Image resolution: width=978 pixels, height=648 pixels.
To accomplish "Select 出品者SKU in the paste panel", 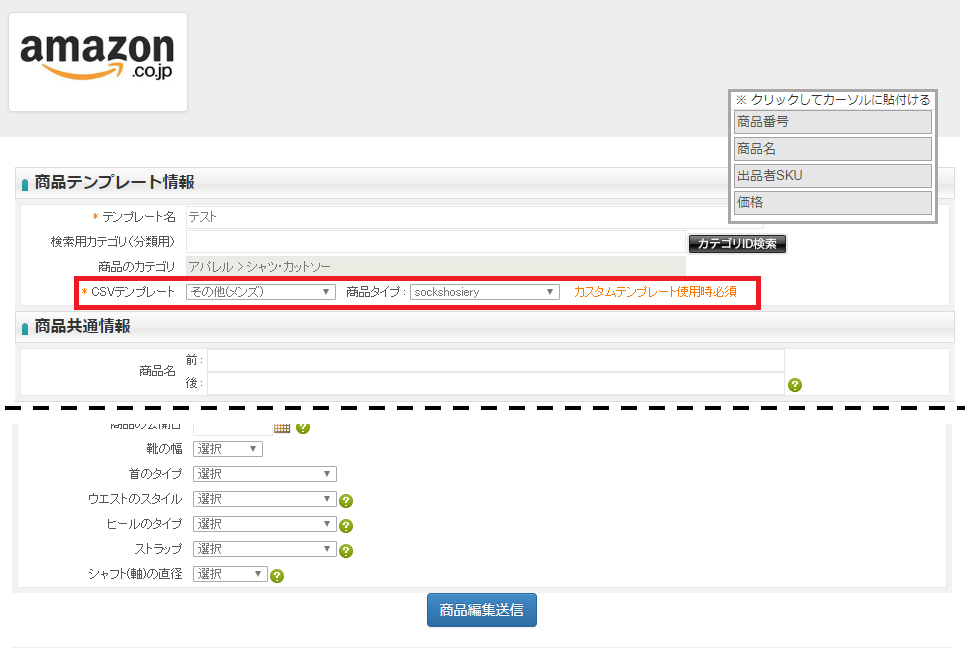I will pyautogui.click(x=832, y=176).
